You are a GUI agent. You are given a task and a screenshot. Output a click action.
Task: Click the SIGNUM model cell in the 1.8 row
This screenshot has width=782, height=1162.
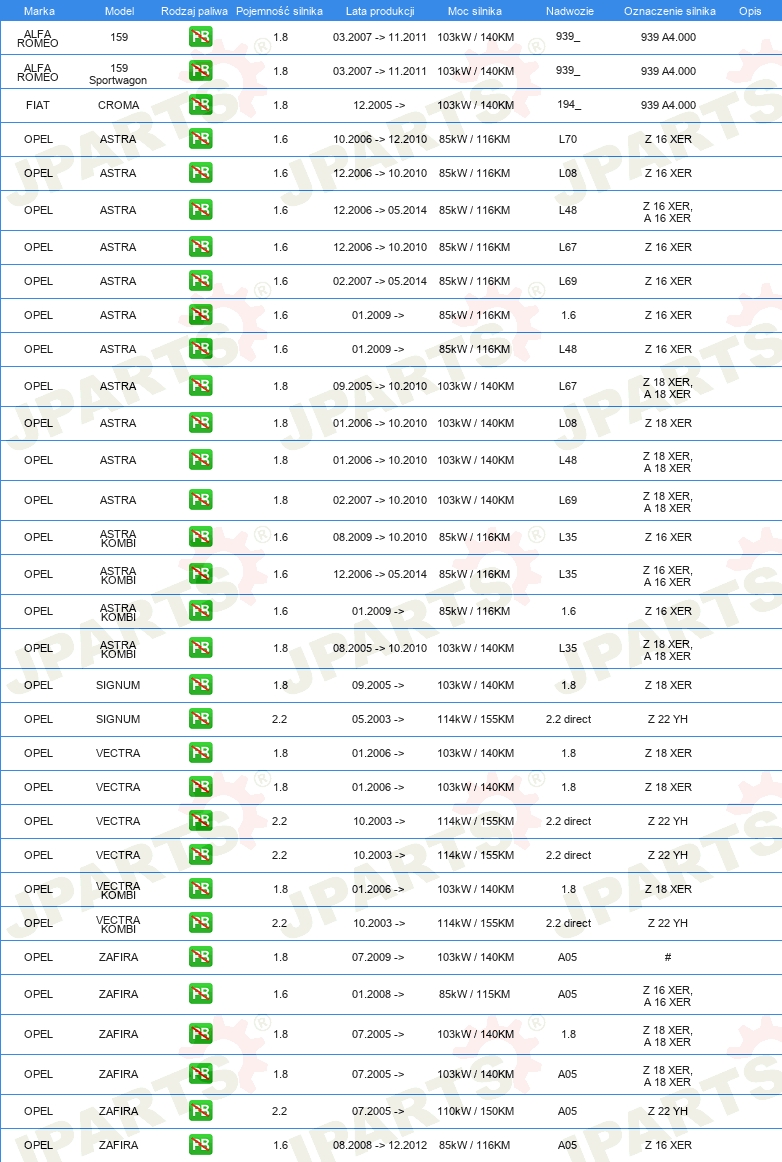[x=118, y=685]
